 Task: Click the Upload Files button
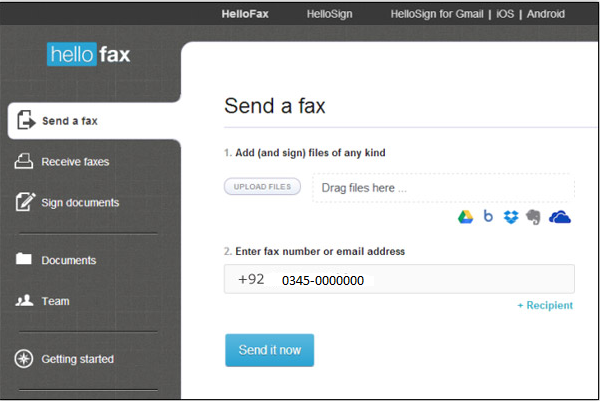pos(262,187)
